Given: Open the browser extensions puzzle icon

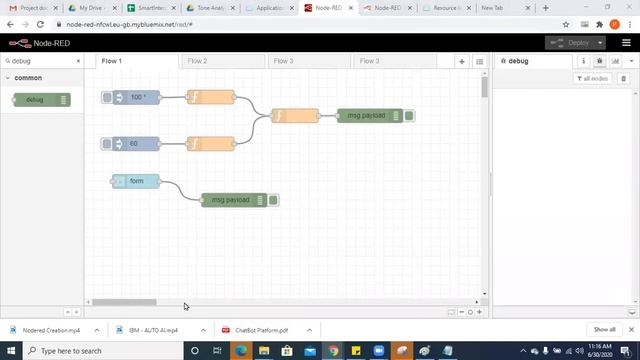Looking at the screenshot, I should click(599, 24).
